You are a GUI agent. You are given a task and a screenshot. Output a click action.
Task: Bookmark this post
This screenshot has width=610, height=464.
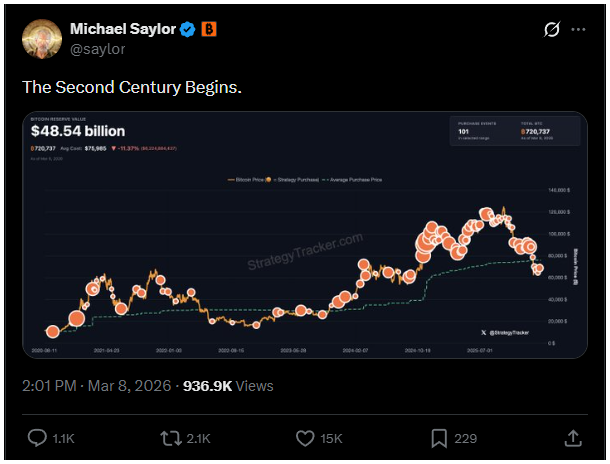click(439, 438)
